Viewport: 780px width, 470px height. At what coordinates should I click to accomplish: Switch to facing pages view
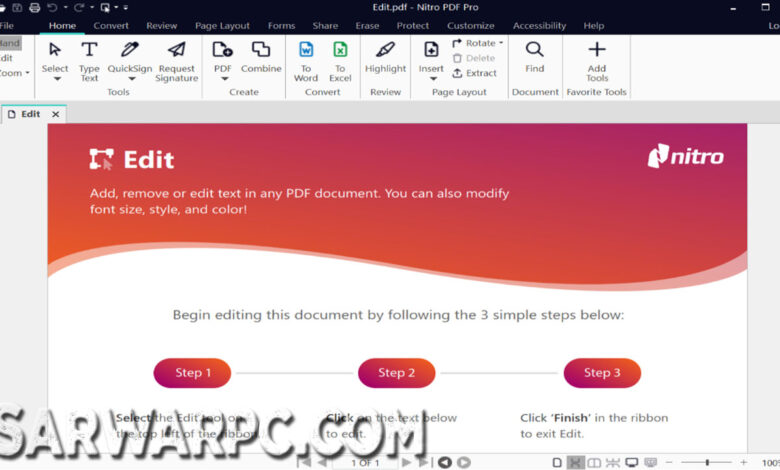pos(594,463)
